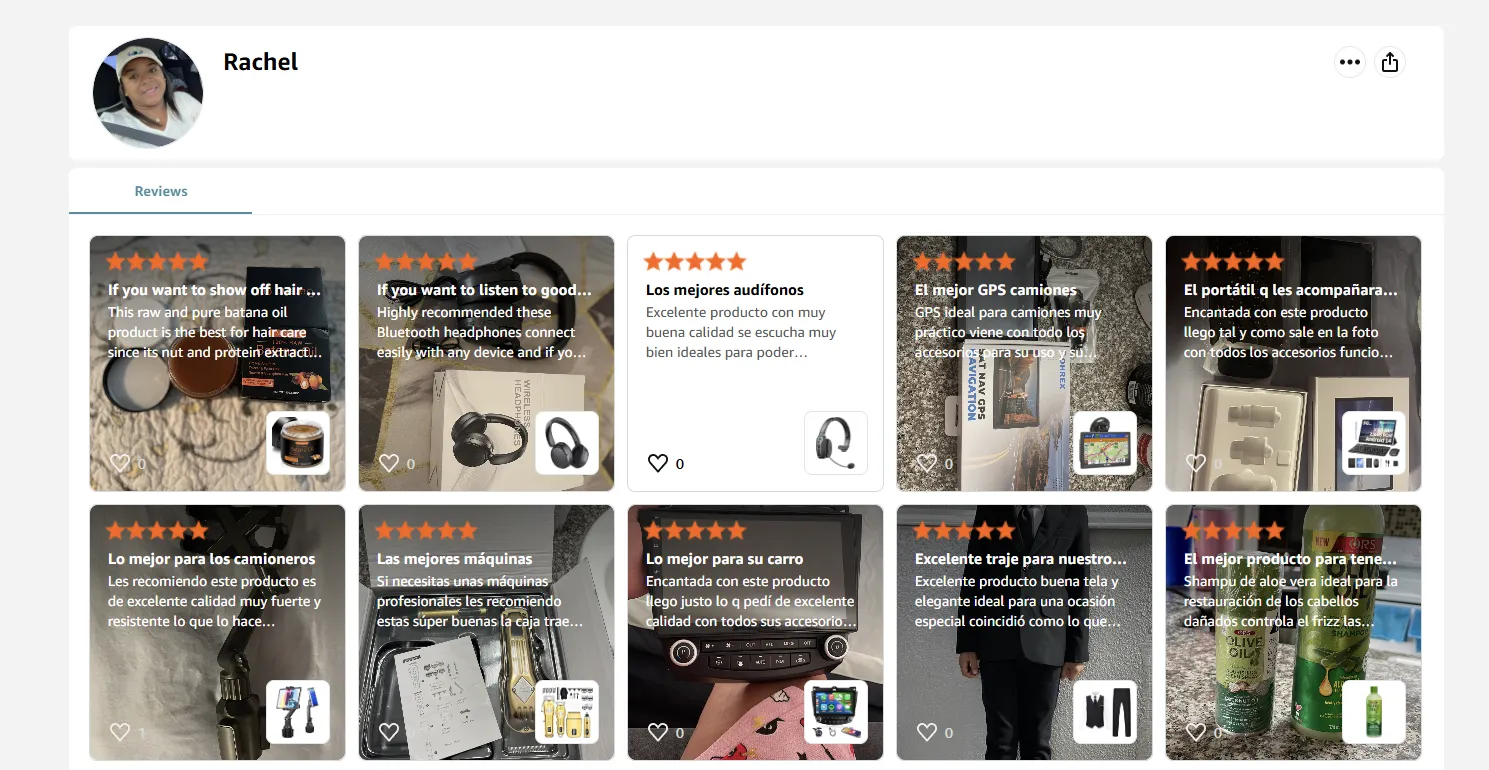Select the Reviews tab

[161, 191]
